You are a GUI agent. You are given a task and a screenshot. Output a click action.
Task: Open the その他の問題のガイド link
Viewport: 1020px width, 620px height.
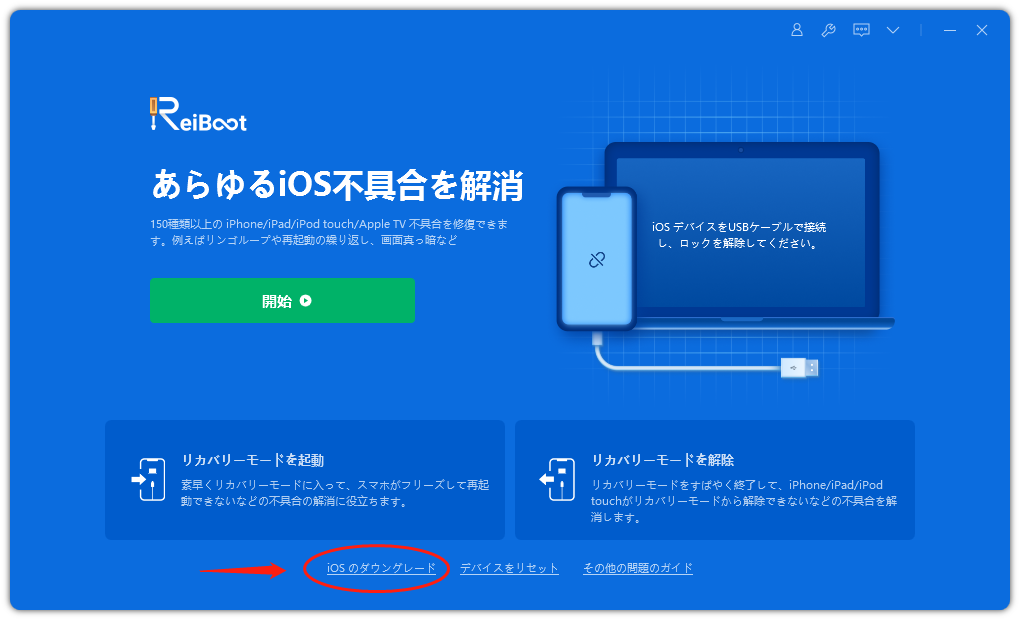638,568
